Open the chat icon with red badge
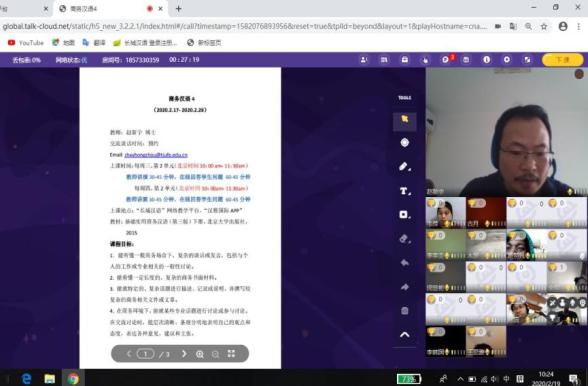This screenshot has height=386, width=588. (x=446, y=60)
